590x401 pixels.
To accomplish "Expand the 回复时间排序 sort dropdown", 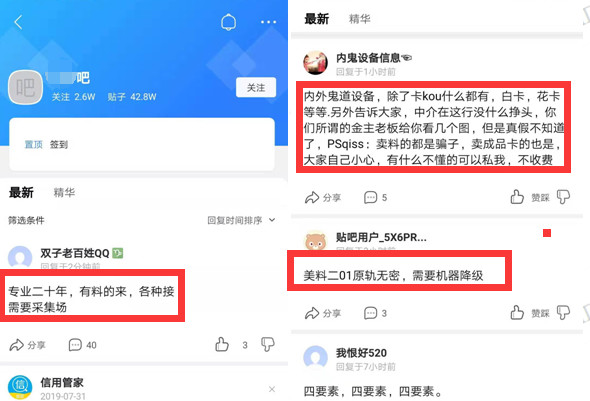I will (x=241, y=220).
